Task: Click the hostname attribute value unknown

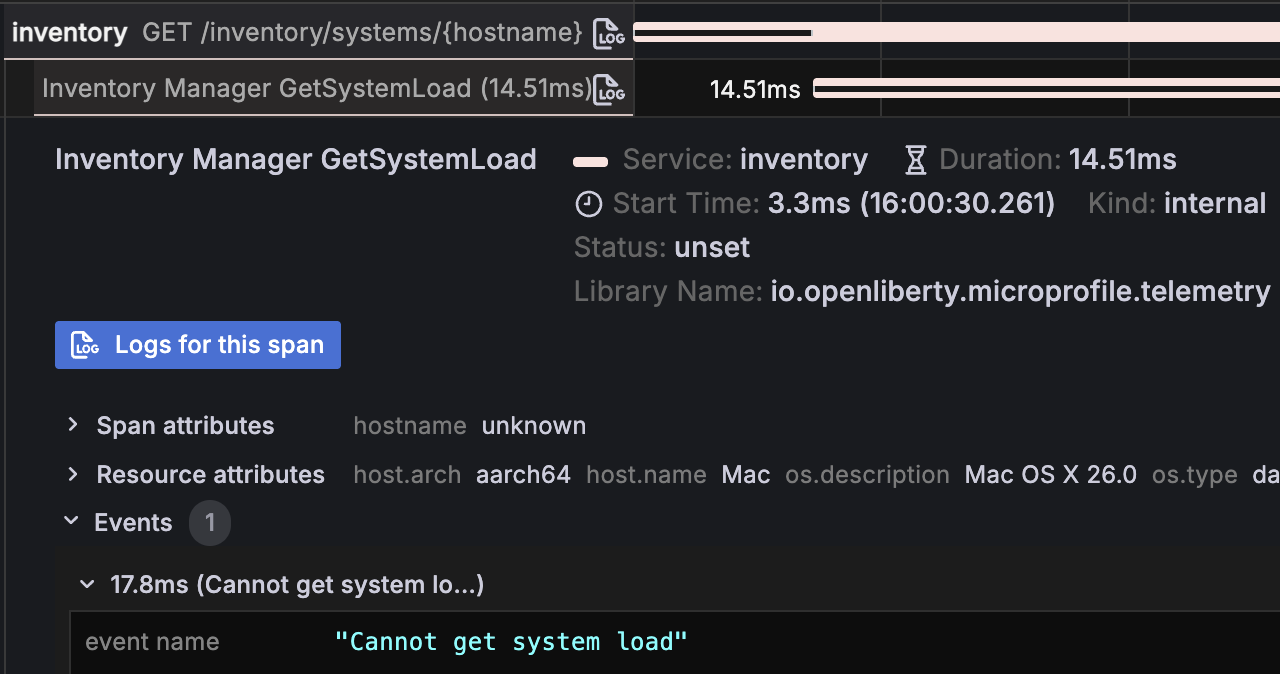Action: (x=533, y=425)
